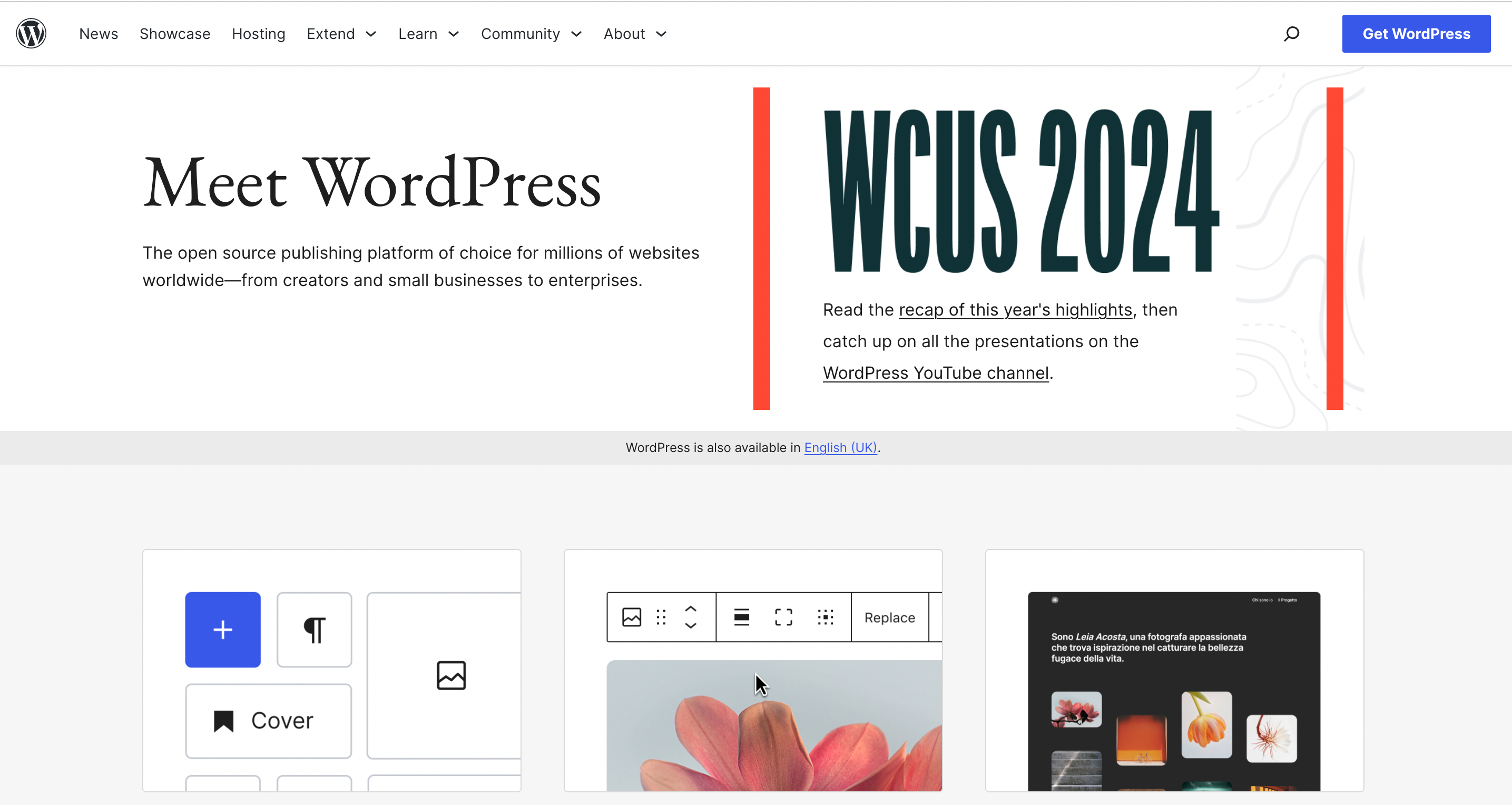
Task: Open the Learn dropdown
Action: (x=428, y=34)
